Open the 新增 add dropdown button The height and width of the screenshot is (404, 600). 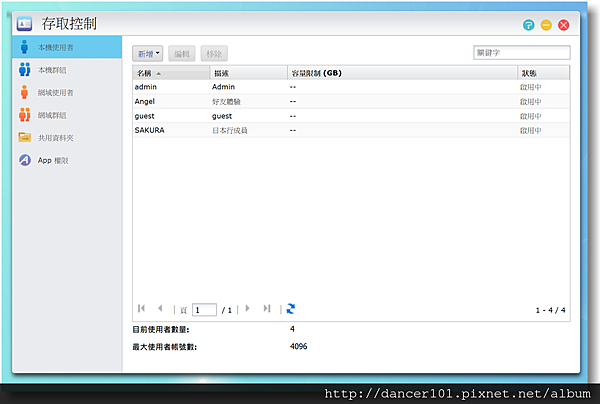[x=148, y=54]
